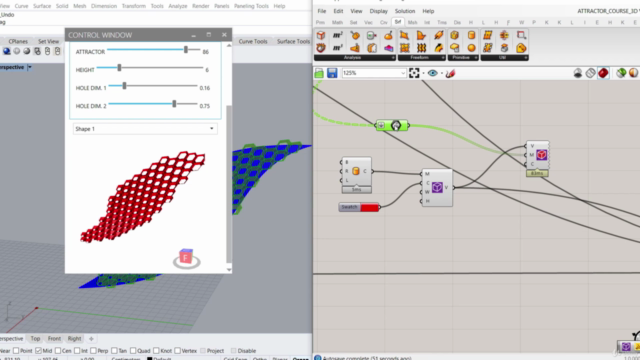Open the Grasshopper File menu

pyautogui.click(x=322, y=11)
